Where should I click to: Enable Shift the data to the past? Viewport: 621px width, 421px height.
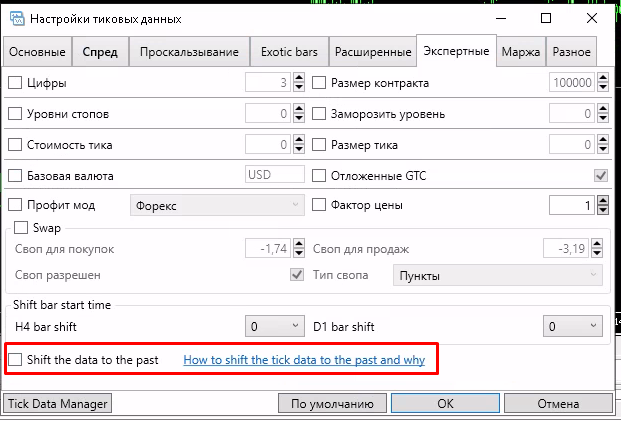tap(15, 360)
